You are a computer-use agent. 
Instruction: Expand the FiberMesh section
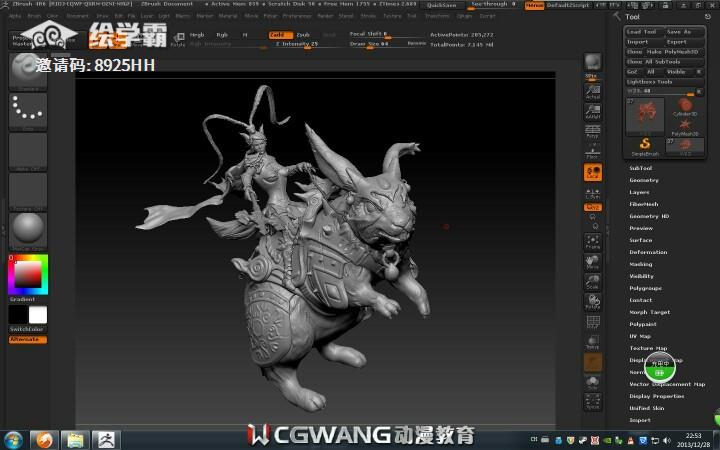coord(644,204)
